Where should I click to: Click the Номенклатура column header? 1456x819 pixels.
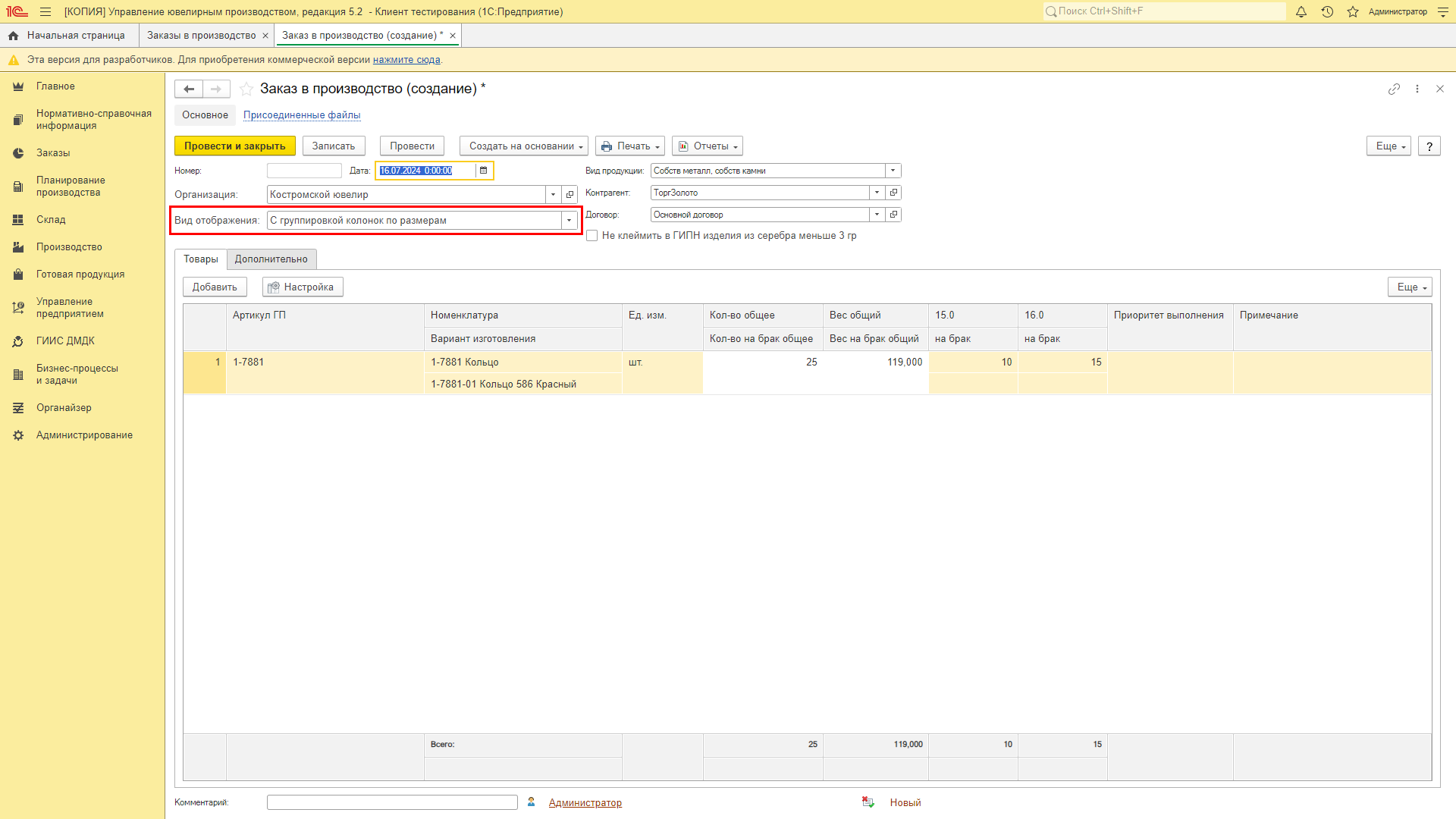(x=523, y=315)
